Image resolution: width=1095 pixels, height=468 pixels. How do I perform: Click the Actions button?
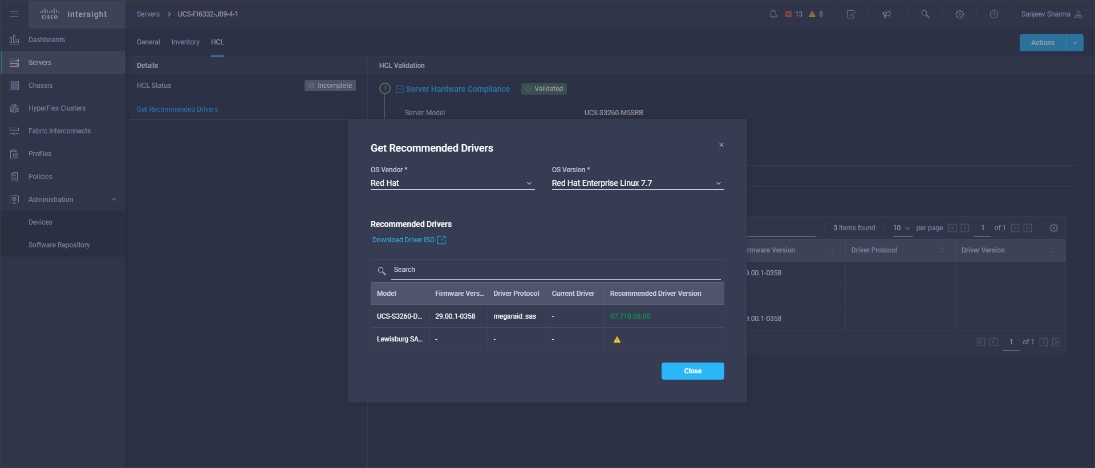click(1043, 43)
